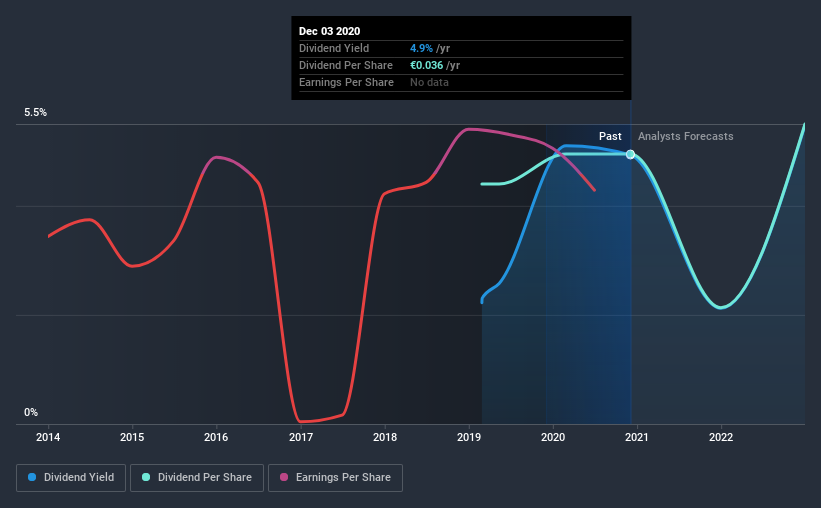Select the 2020 x-axis label
821x508 pixels.
point(553,437)
